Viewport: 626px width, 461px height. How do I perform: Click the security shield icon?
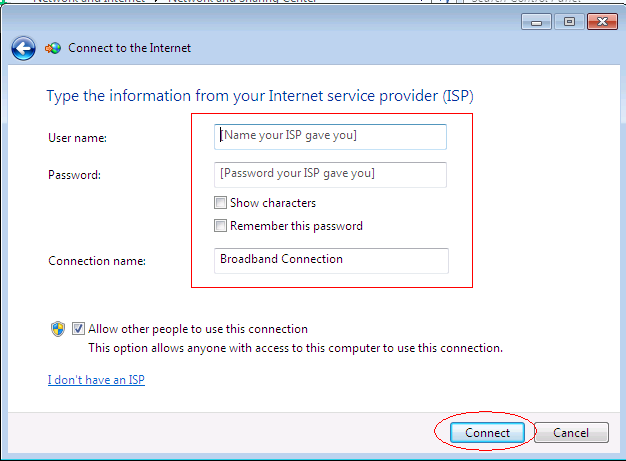(x=58, y=329)
